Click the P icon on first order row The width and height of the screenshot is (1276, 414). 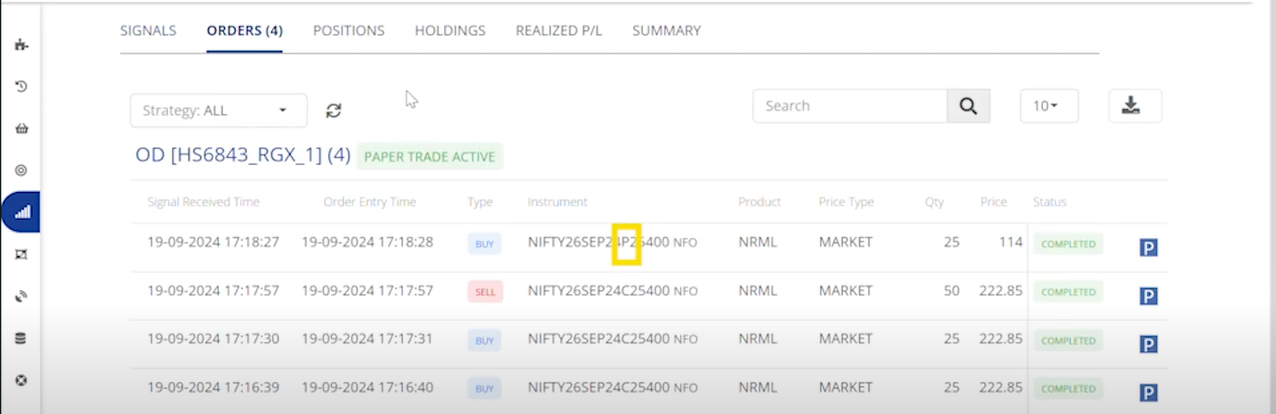1148,247
